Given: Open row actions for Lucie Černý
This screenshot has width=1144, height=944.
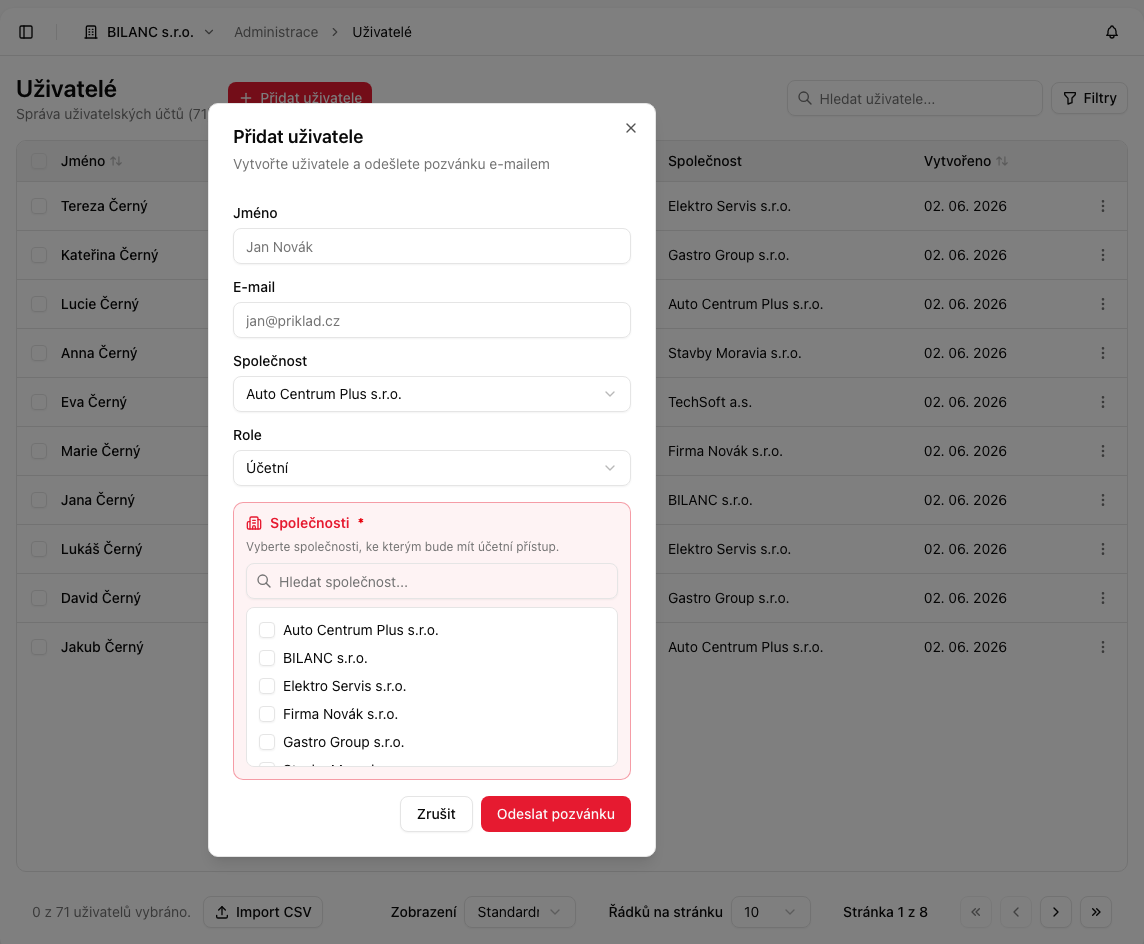Looking at the screenshot, I should tap(1102, 304).
